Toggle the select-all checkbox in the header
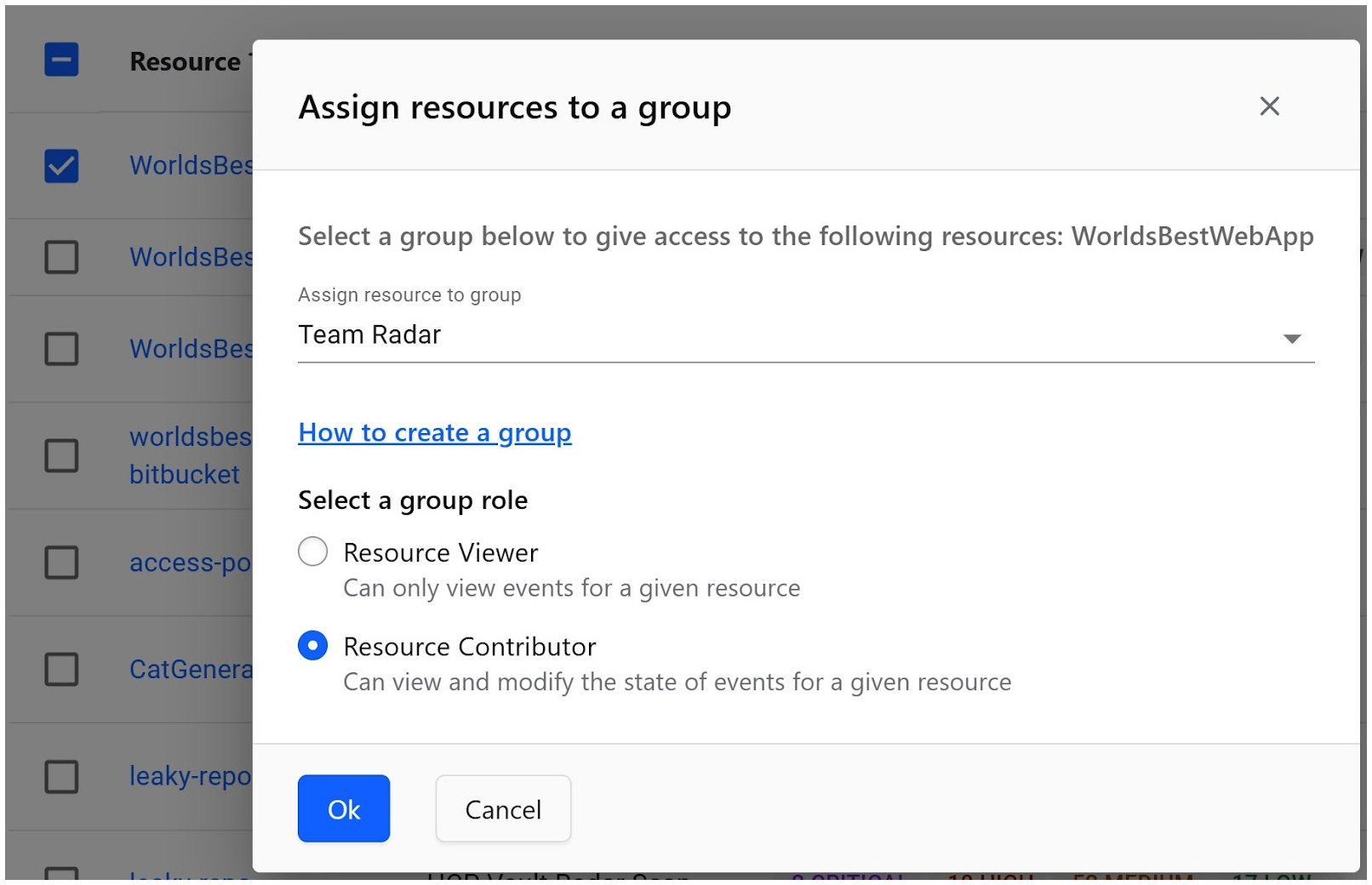The height and width of the screenshot is (885, 1372). click(60, 60)
